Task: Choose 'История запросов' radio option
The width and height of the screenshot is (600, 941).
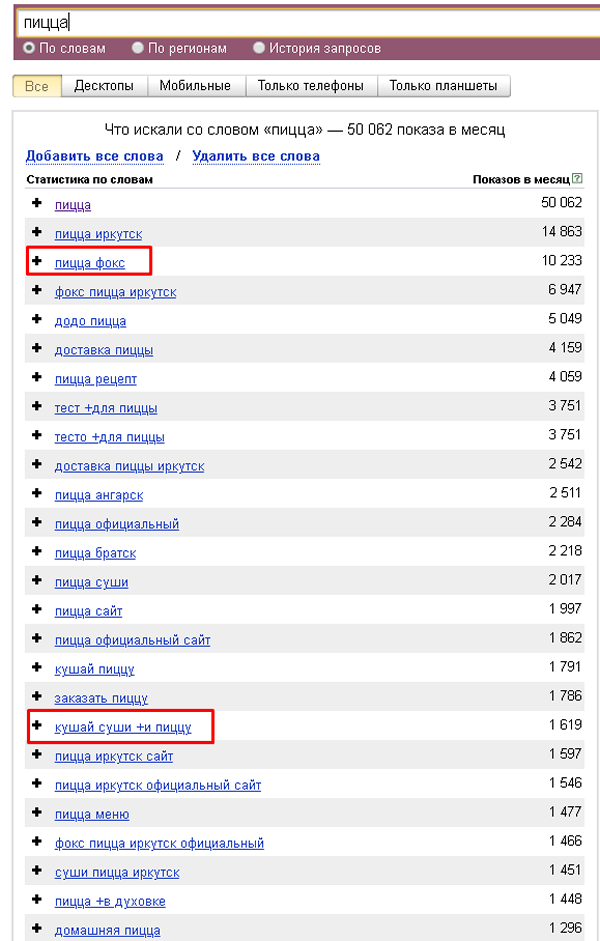Action: (x=259, y=48)
